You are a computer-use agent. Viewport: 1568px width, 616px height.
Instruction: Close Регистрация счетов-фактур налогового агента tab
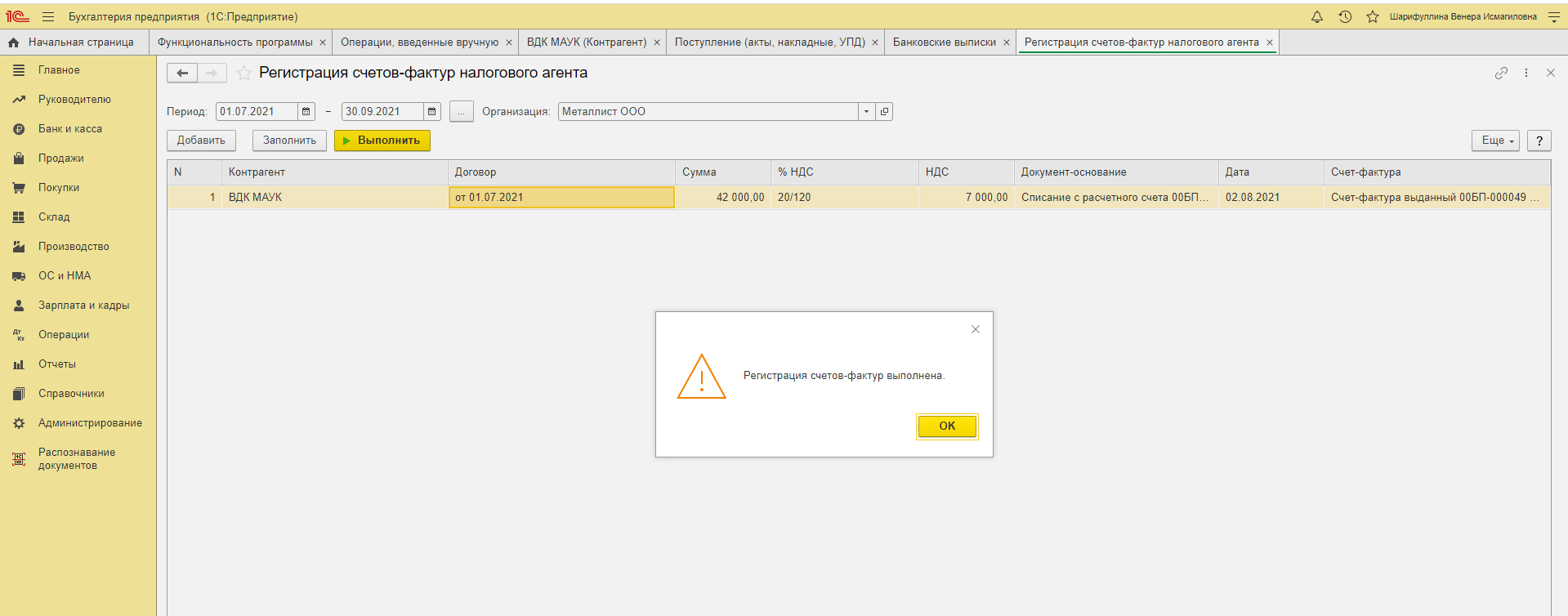coord(1270,42)
